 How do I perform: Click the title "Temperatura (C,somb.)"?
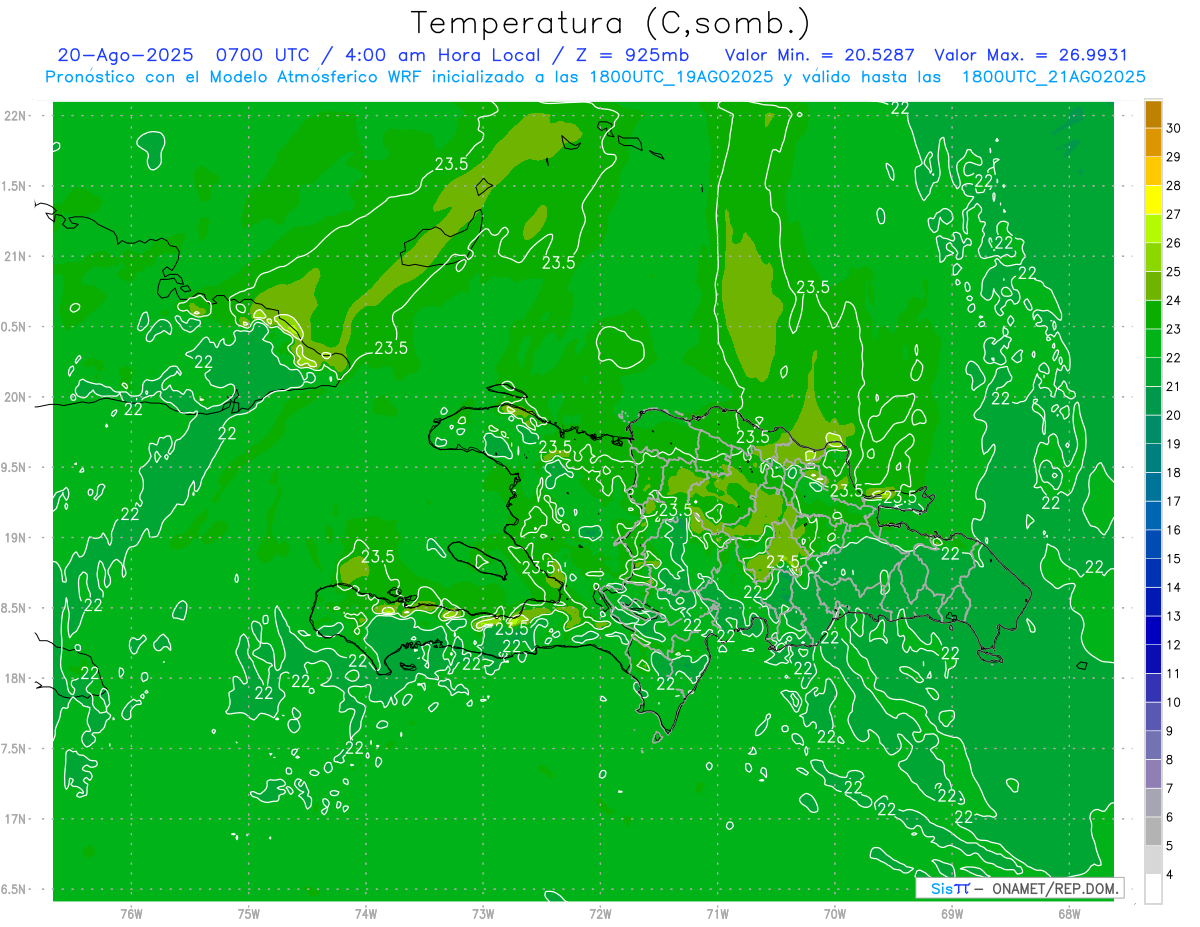pos(611,24)
